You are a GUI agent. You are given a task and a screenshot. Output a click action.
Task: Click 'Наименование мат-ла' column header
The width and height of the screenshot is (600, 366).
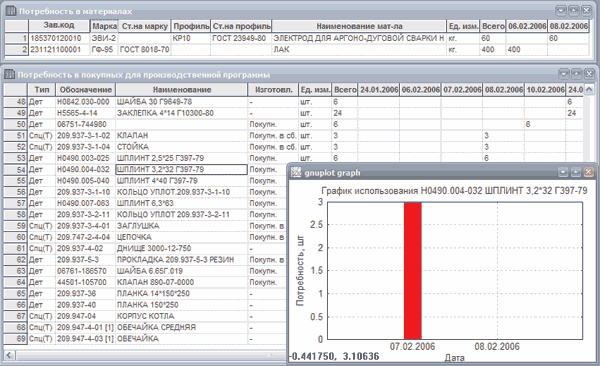point(359,26)
